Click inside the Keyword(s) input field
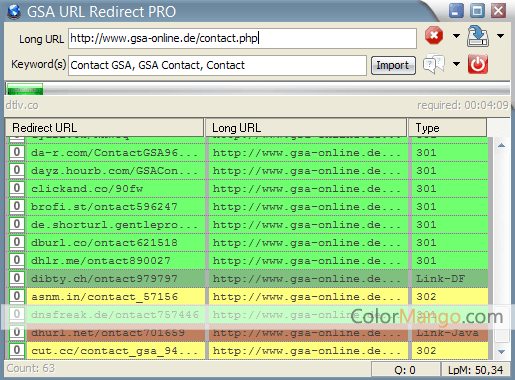The height and width of the screenshot is (380, 515). [217, 65]
